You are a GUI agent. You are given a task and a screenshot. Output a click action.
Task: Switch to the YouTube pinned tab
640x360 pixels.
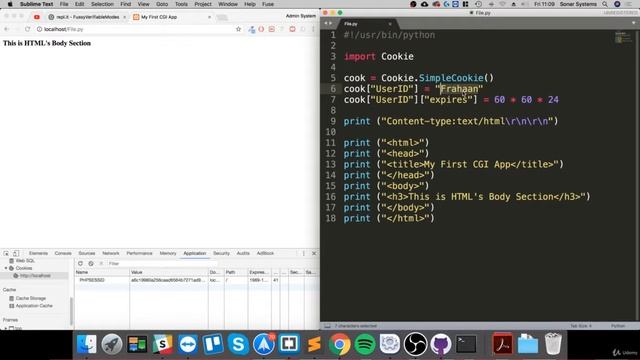[37, 17]
